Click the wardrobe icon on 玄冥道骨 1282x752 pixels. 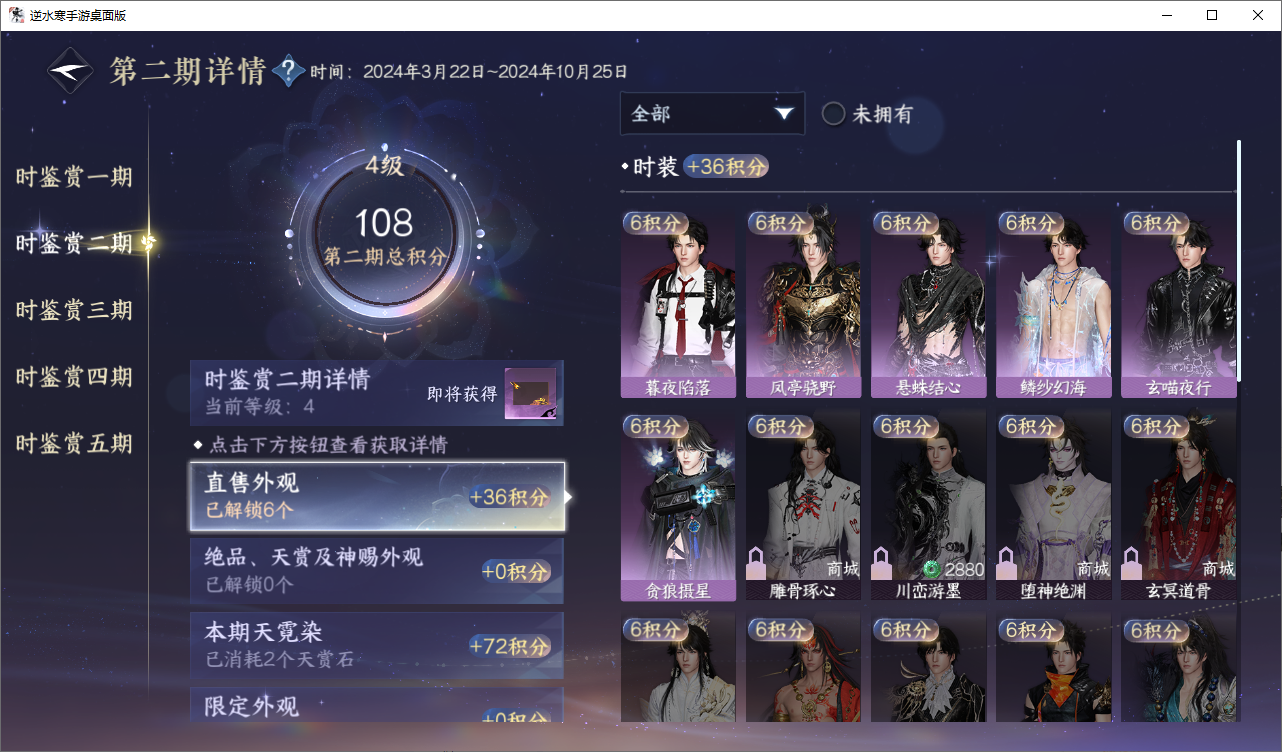pos(1132,563)
